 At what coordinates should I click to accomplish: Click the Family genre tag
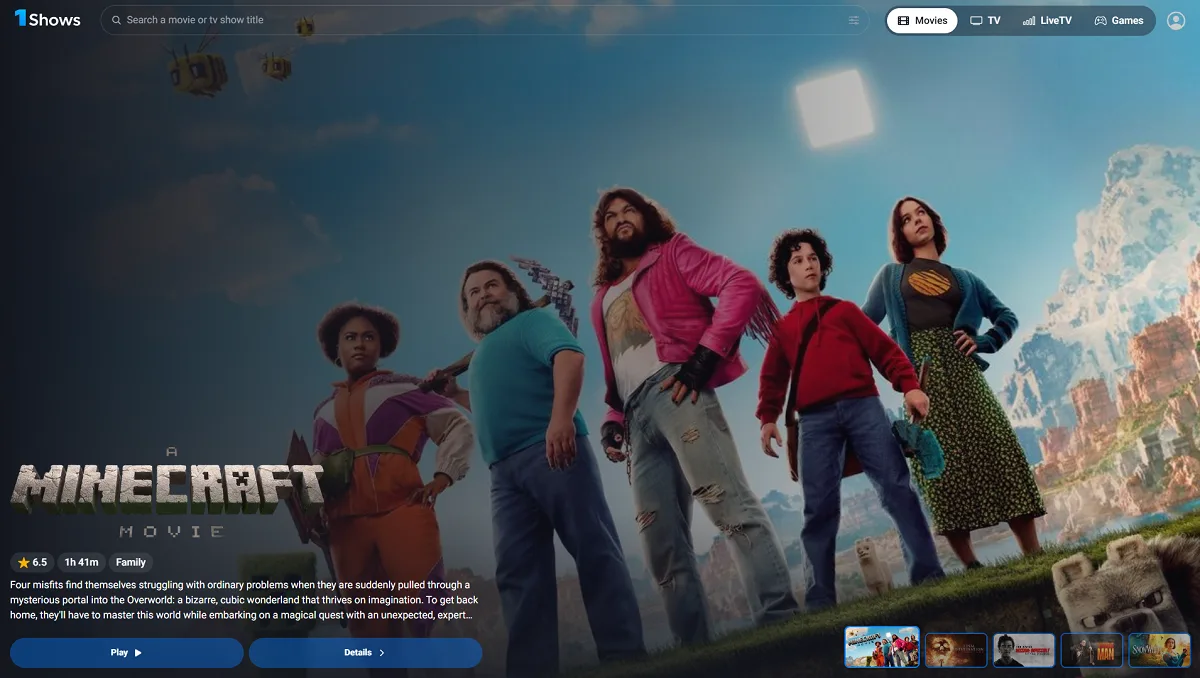point(131,563)
